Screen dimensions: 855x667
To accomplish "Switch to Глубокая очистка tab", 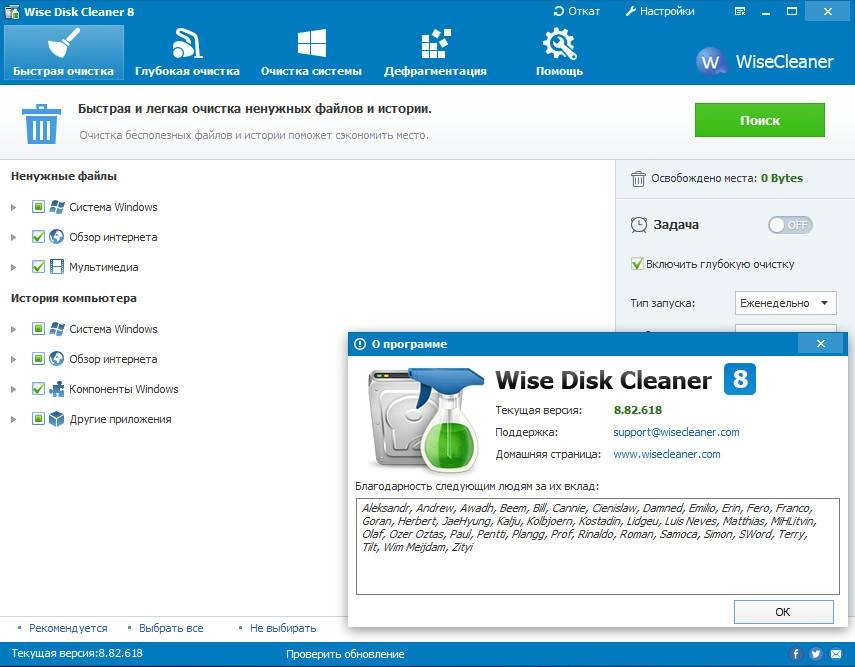I will click(187, 52).
